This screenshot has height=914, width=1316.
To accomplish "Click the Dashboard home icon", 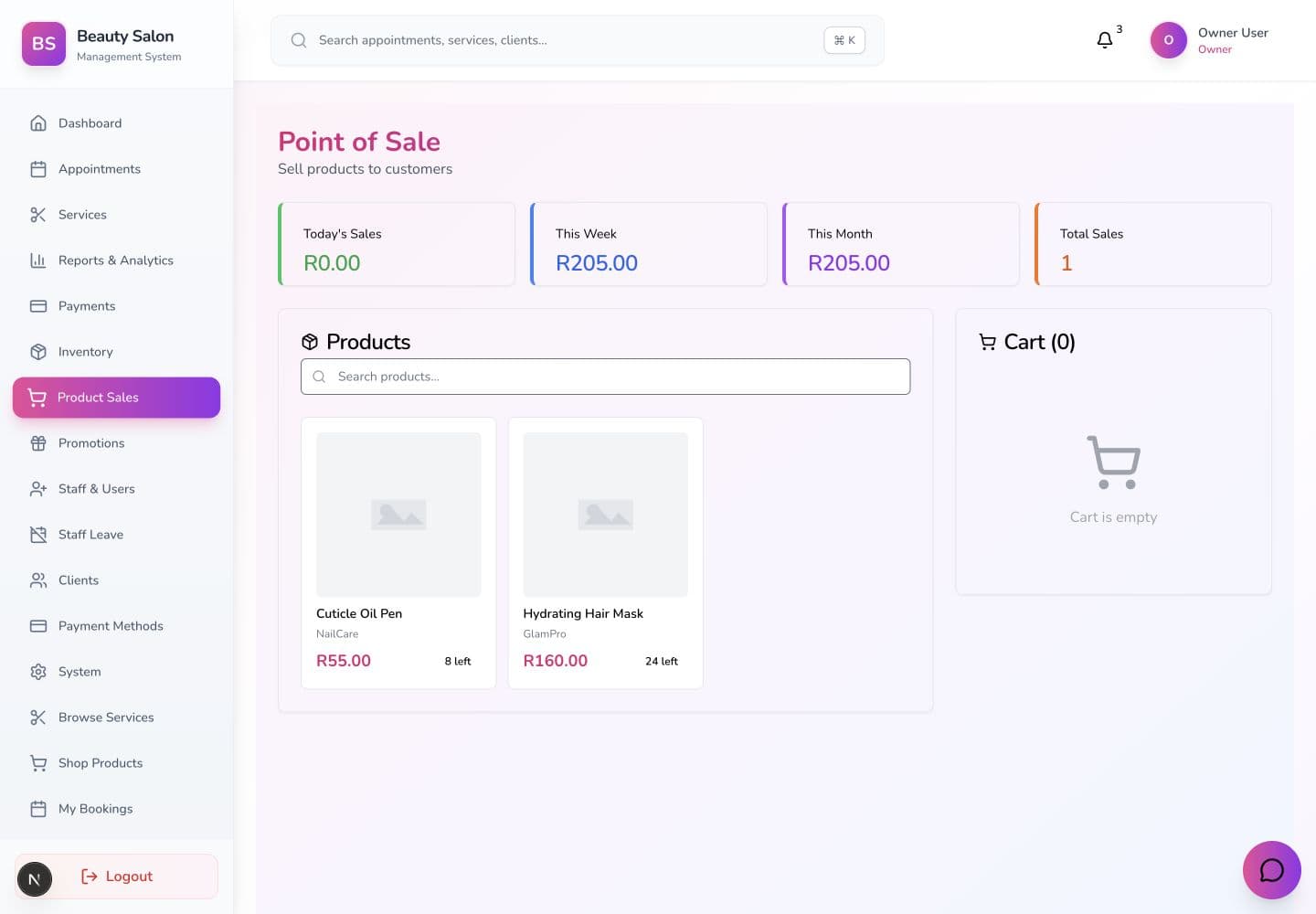I will pyautogui.click(x=38, y=123).
